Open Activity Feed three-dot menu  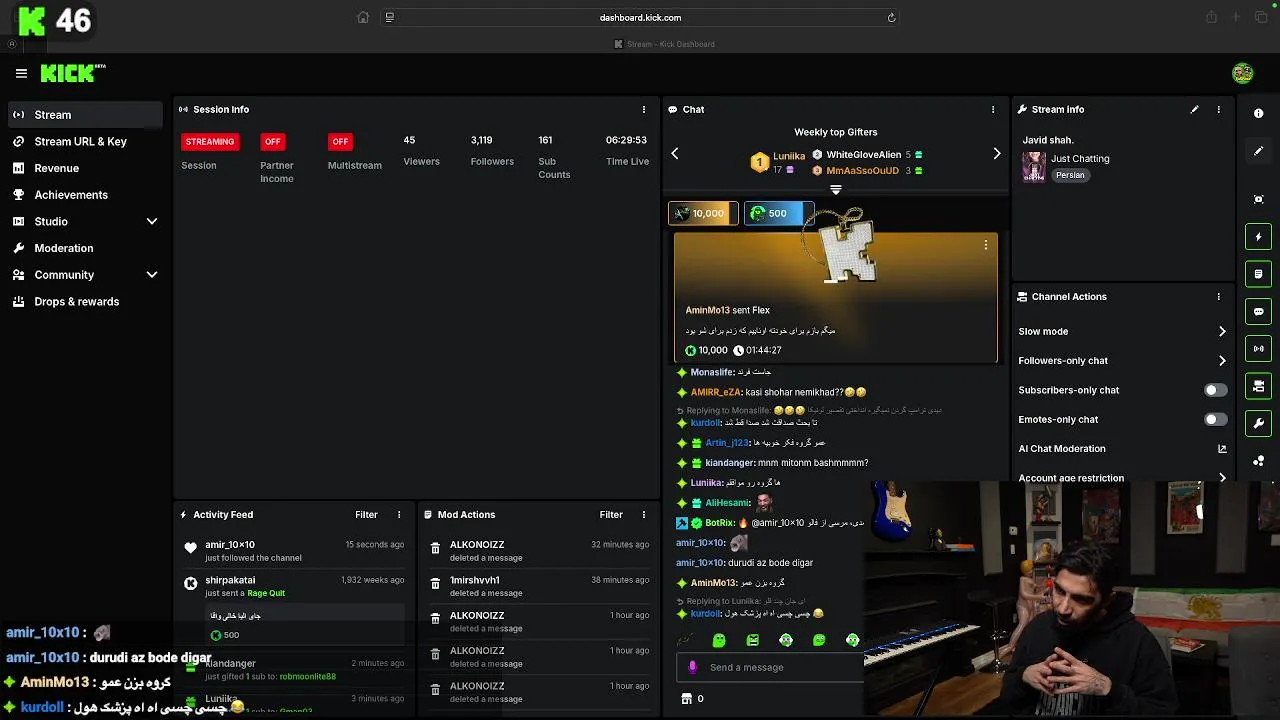pyautogui.click(x=399, y=515)
